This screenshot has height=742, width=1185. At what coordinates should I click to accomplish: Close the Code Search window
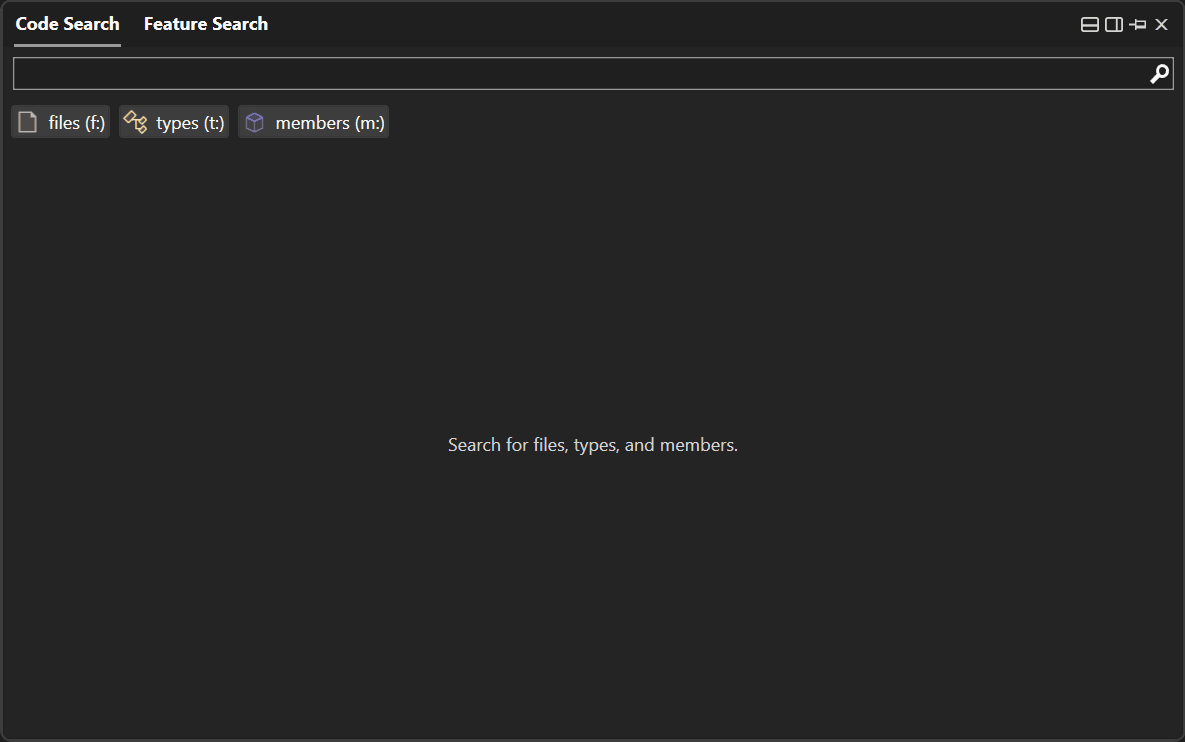[1161, 25]
